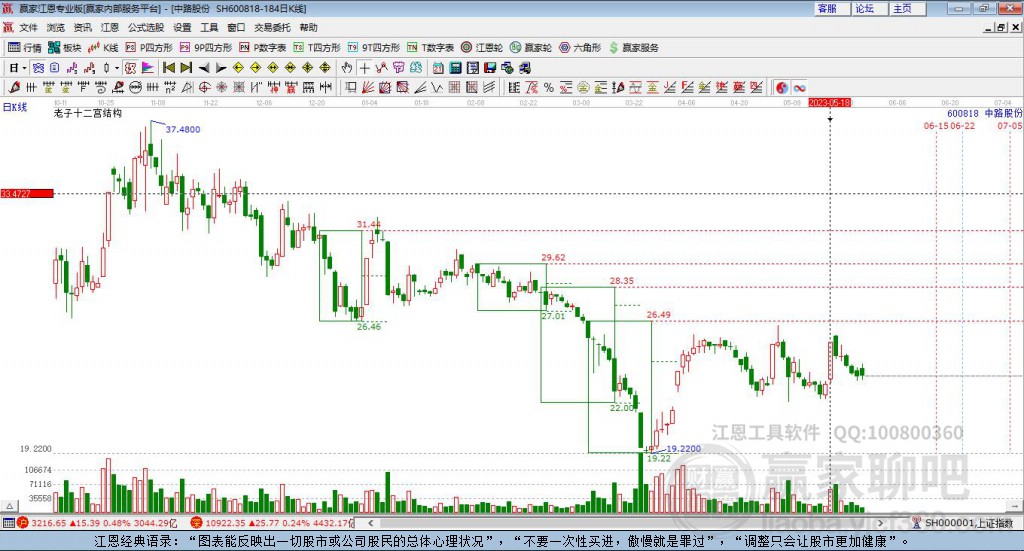Viewport: 1024px width, 551px height.
Task: Click the 主页 homepage button
Action: point(907,8)
